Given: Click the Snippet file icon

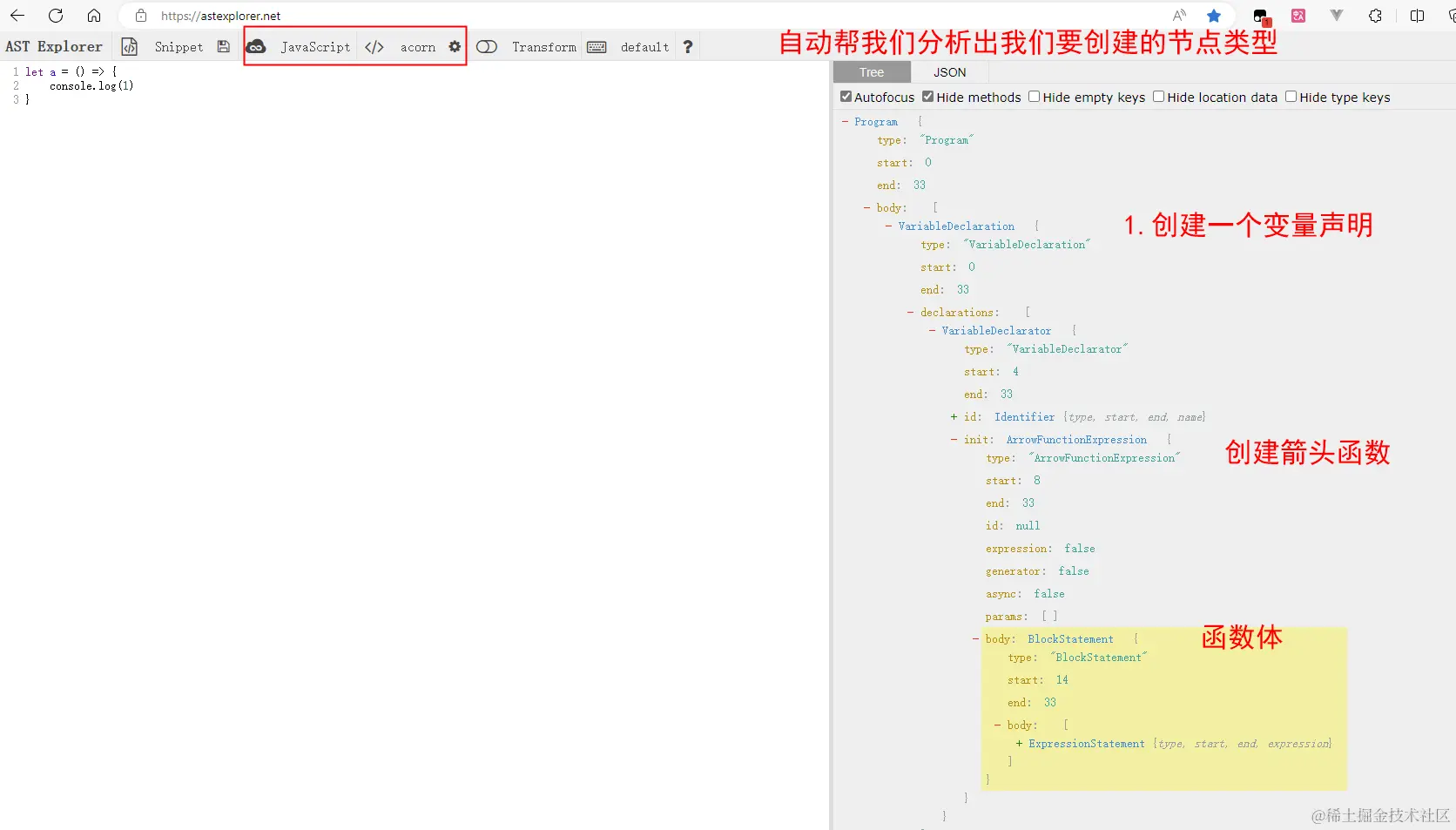Looking at the screenshot, I should click(x=129, y=47).
